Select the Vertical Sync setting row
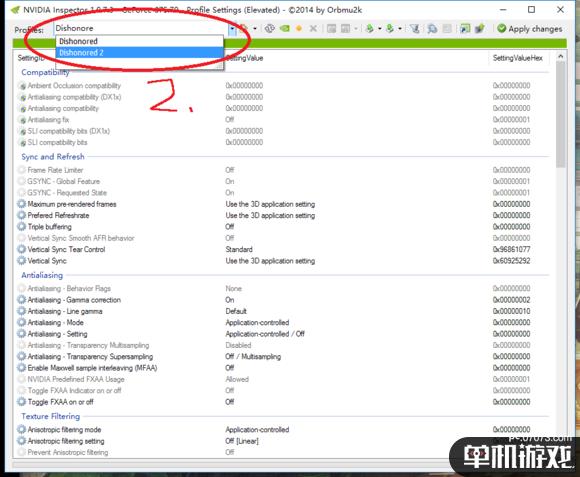This screenshot has width=580, height=477. tap(283, 261)
